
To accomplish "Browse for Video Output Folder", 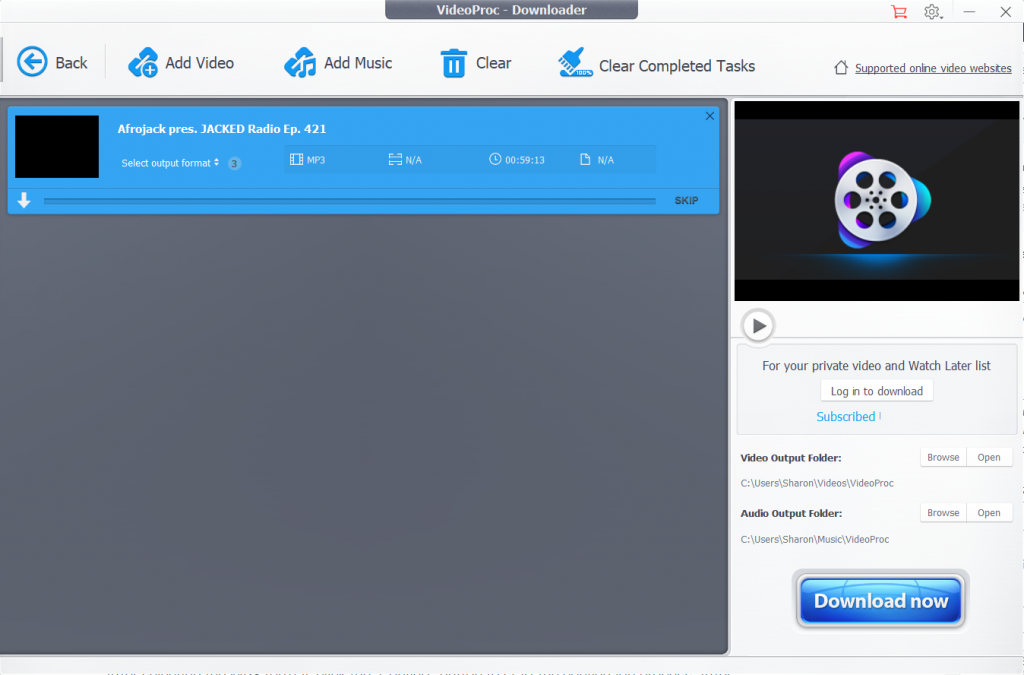I will pos(943,458).
